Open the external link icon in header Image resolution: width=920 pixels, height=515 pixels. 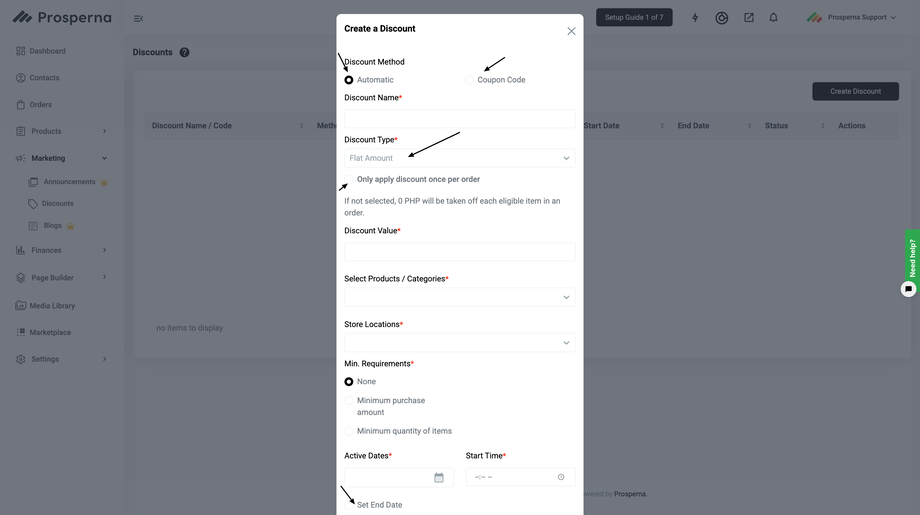(748, 17)
